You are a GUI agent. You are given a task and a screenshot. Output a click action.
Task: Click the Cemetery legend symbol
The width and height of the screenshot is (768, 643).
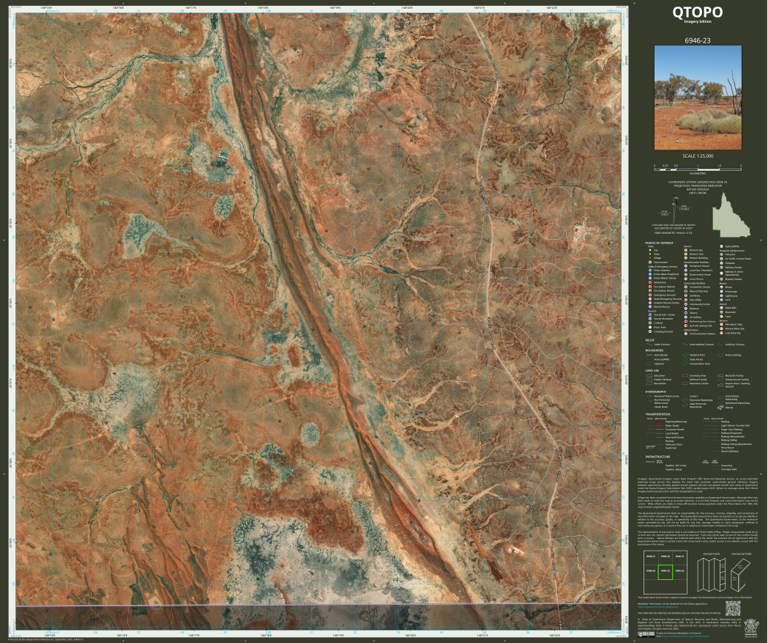click(x=686, y=296)
